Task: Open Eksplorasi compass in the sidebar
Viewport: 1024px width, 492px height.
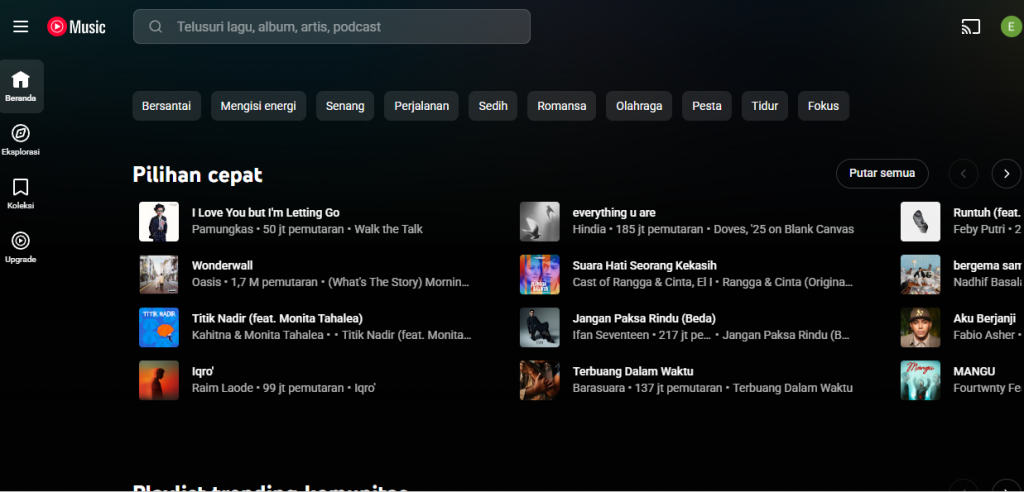Action: pos(21,140)
